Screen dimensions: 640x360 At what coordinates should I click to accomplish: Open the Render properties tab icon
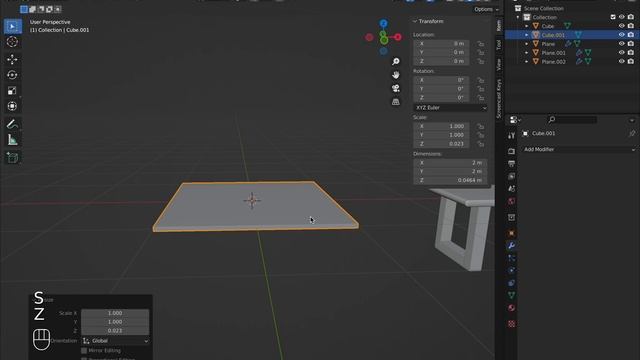pos(511,151)
